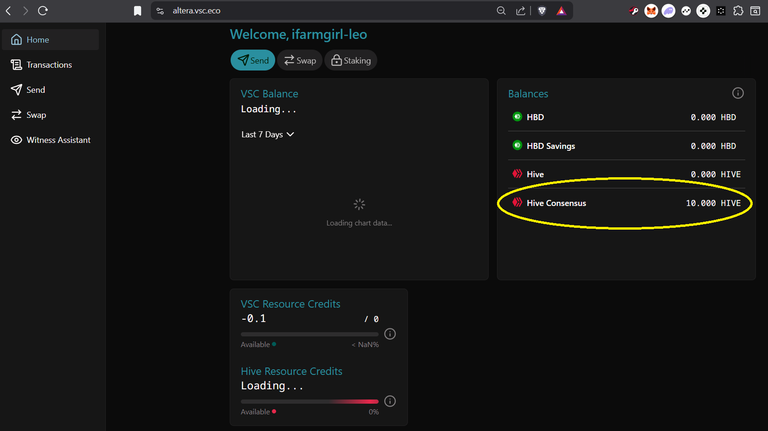Click the Hive Resource Credits heading
Screen dimensions: 768x431
pyautogui.click(x=291, y=371)
